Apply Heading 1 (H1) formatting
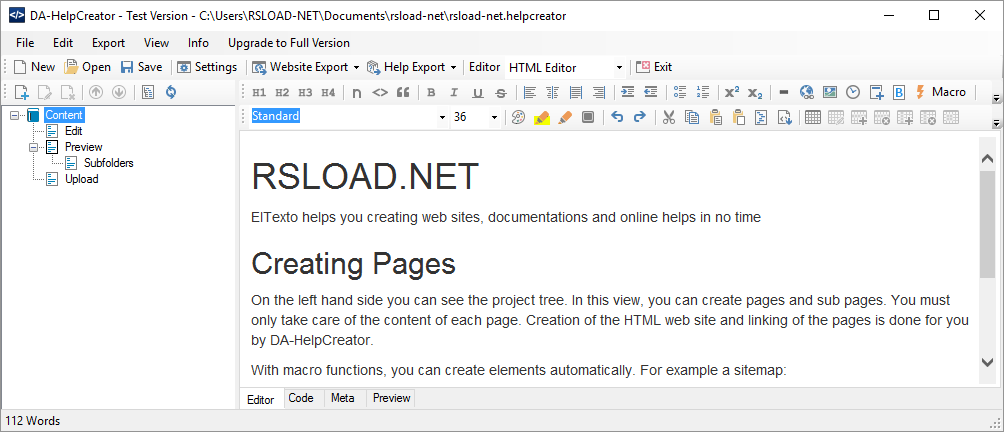Image resolution: width=1004 pixels, height=432 pixels. point(259,93)
